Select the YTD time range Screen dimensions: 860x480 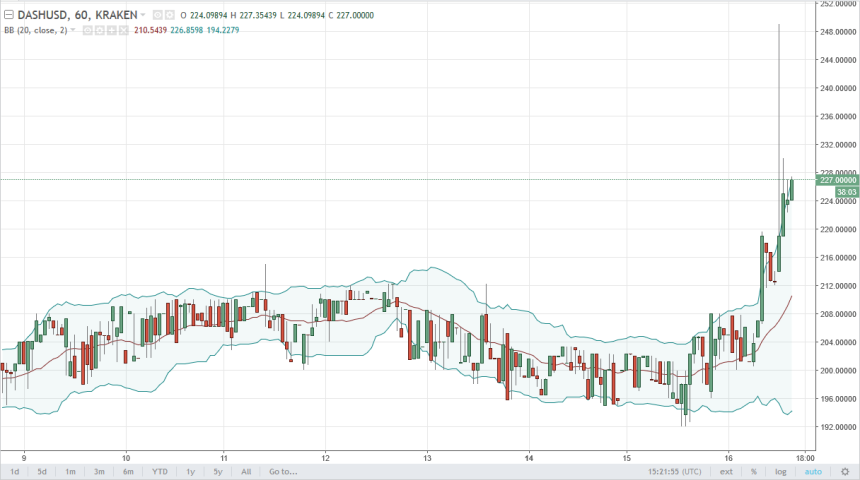159,471
